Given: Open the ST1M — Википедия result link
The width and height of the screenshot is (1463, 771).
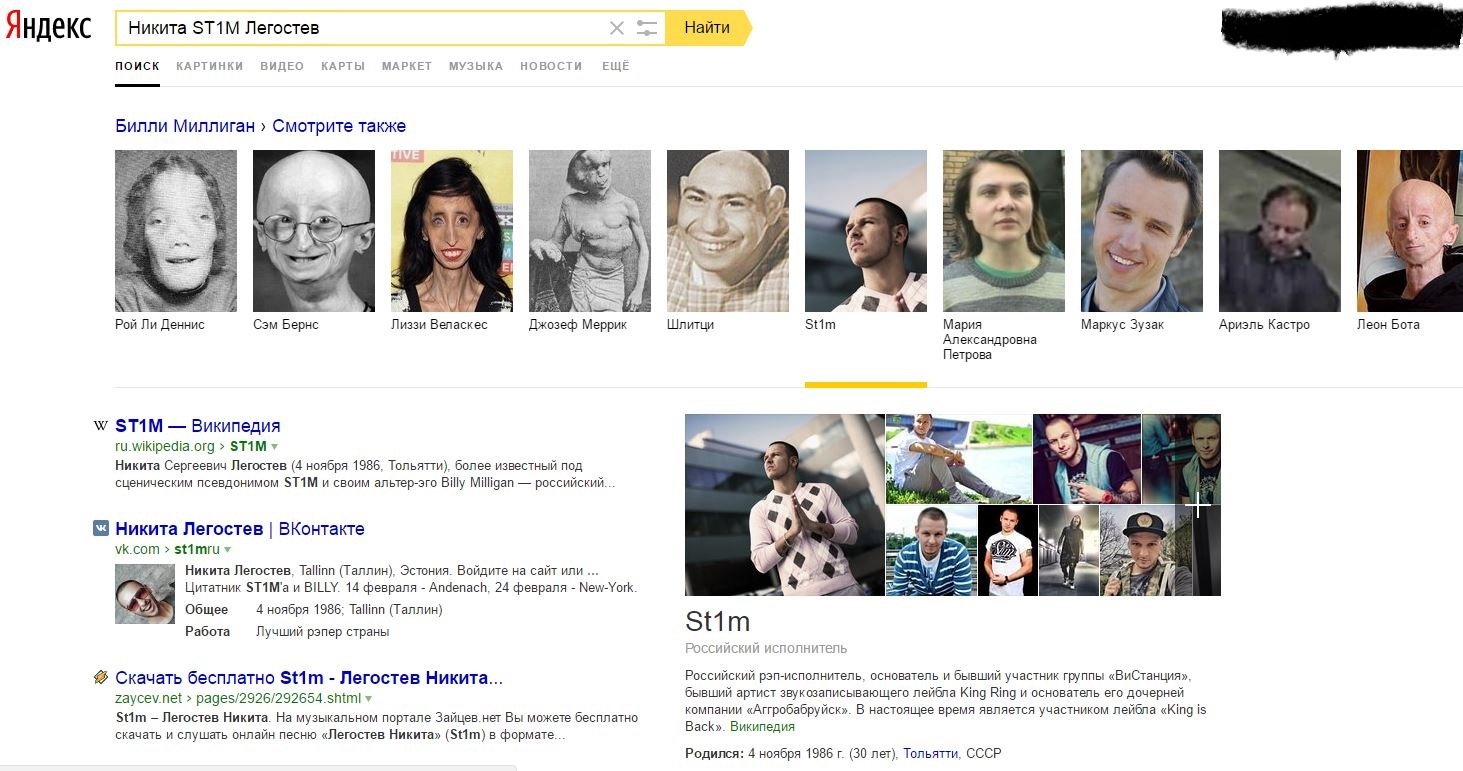Looking at the screenshot, I should [197, 426].
